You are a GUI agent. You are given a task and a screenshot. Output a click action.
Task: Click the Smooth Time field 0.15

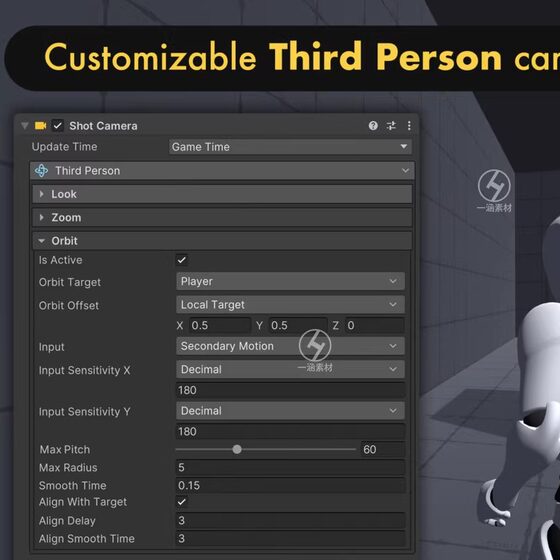point(290,485)
